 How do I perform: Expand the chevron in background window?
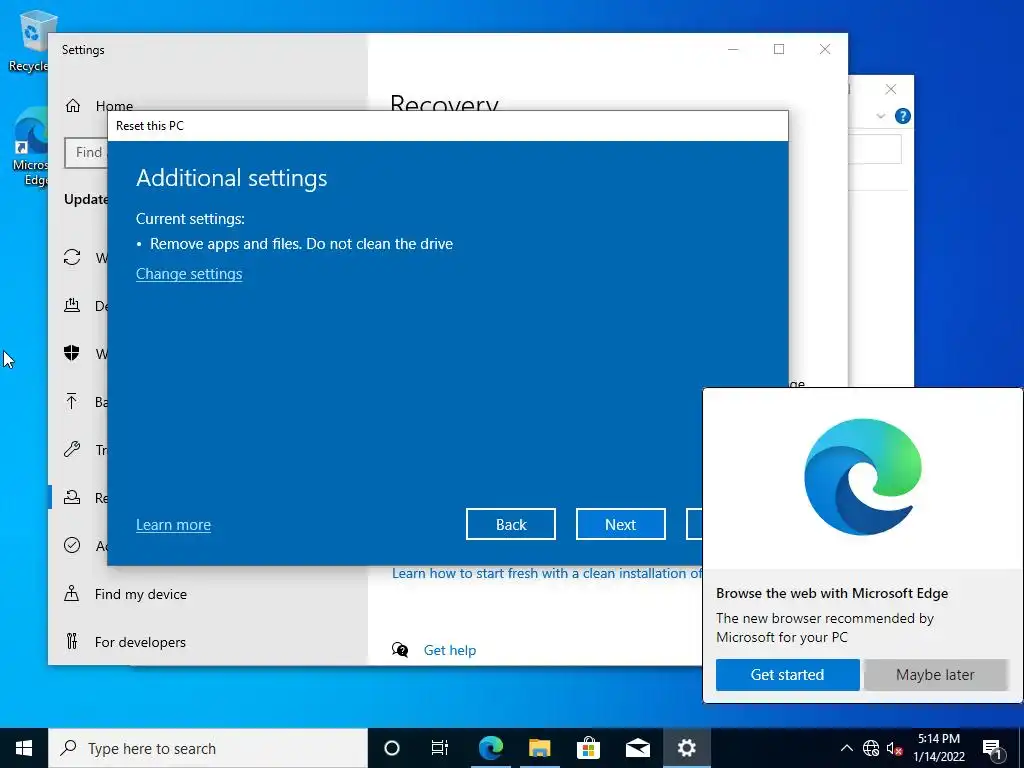[x=880, y=116]
